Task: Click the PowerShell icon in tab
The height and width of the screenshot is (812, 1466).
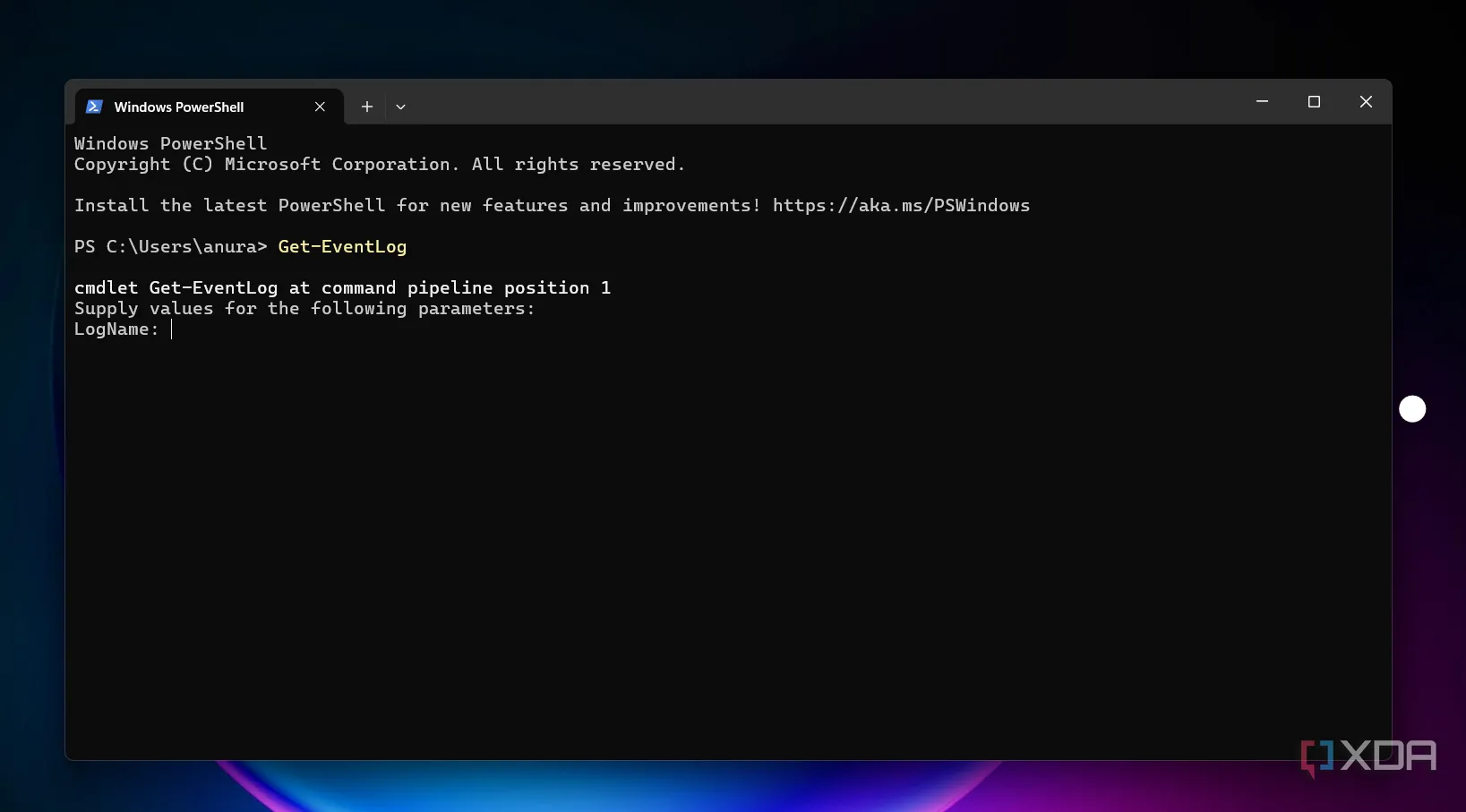Action: pos(94,107)
